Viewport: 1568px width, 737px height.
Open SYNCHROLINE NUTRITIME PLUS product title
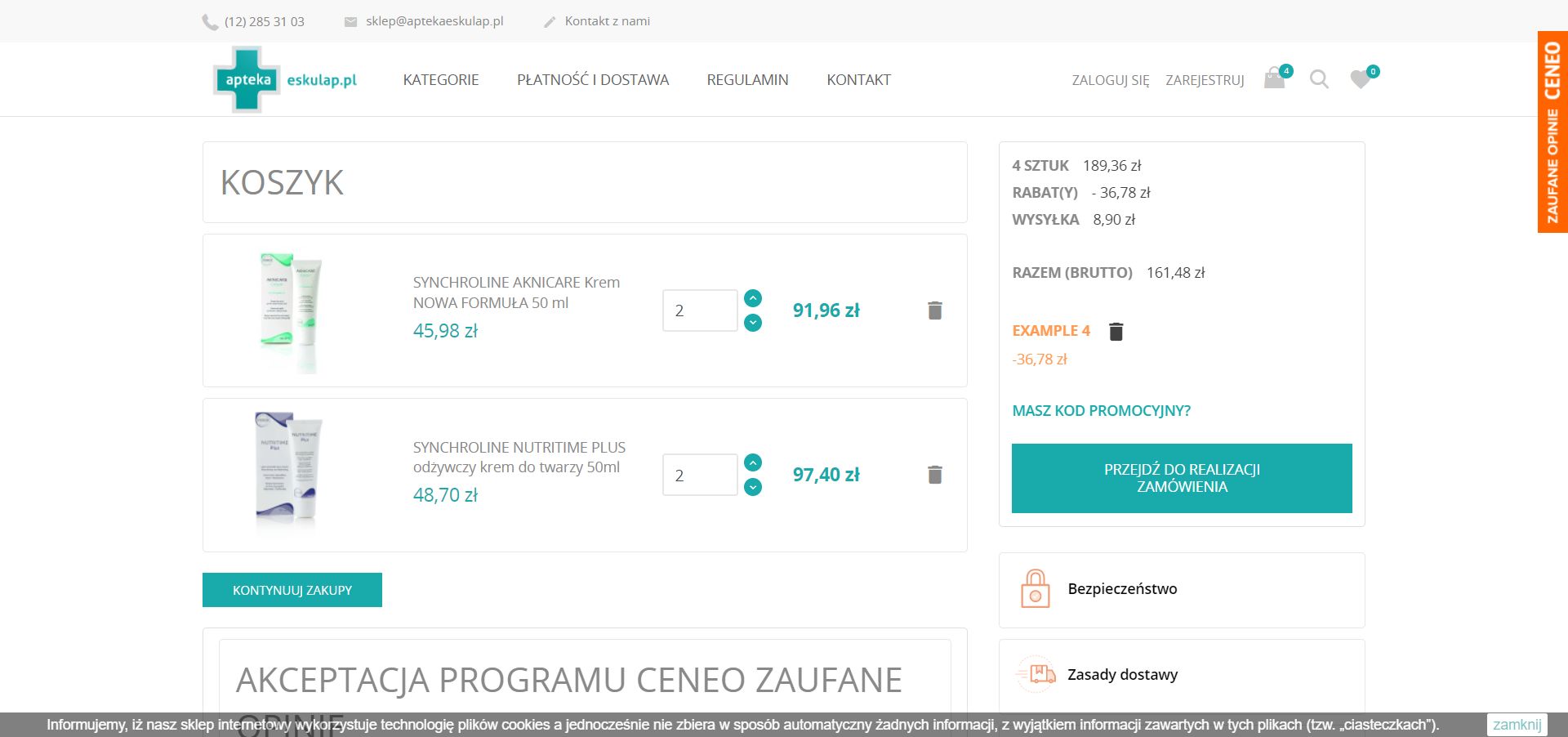[x=519, y=458]
